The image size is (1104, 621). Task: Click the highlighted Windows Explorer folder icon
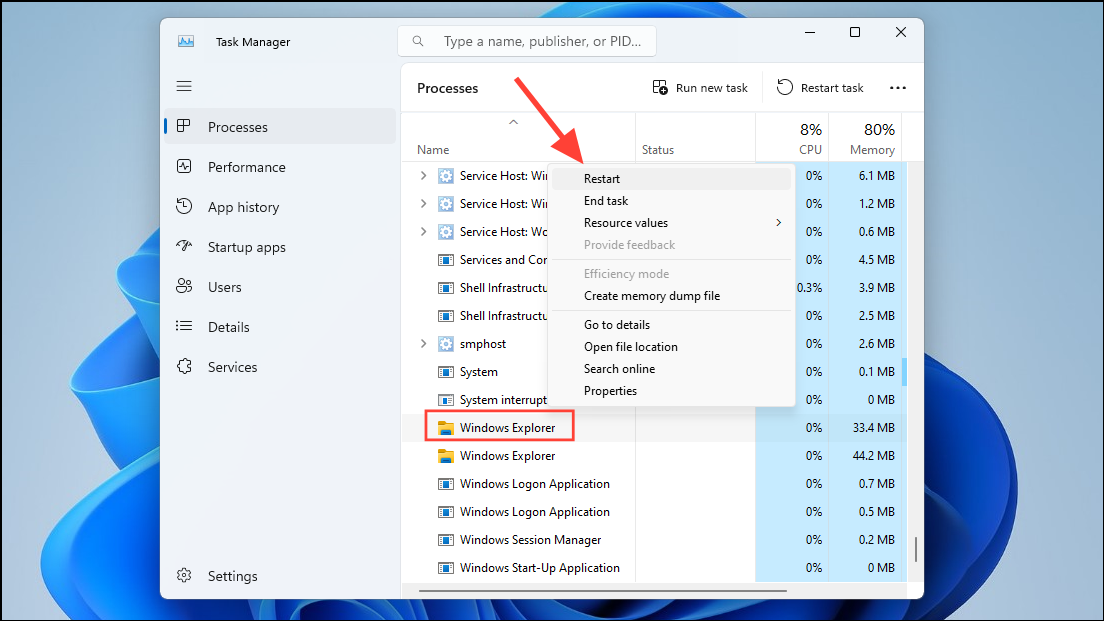point(446,427)
